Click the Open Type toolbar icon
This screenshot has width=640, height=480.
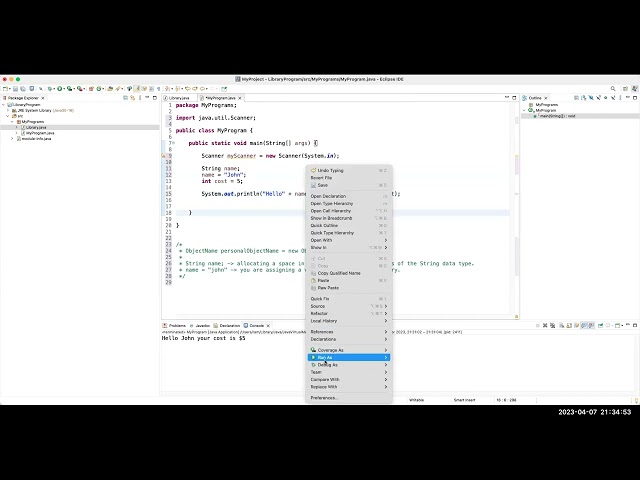click(110, 89)
